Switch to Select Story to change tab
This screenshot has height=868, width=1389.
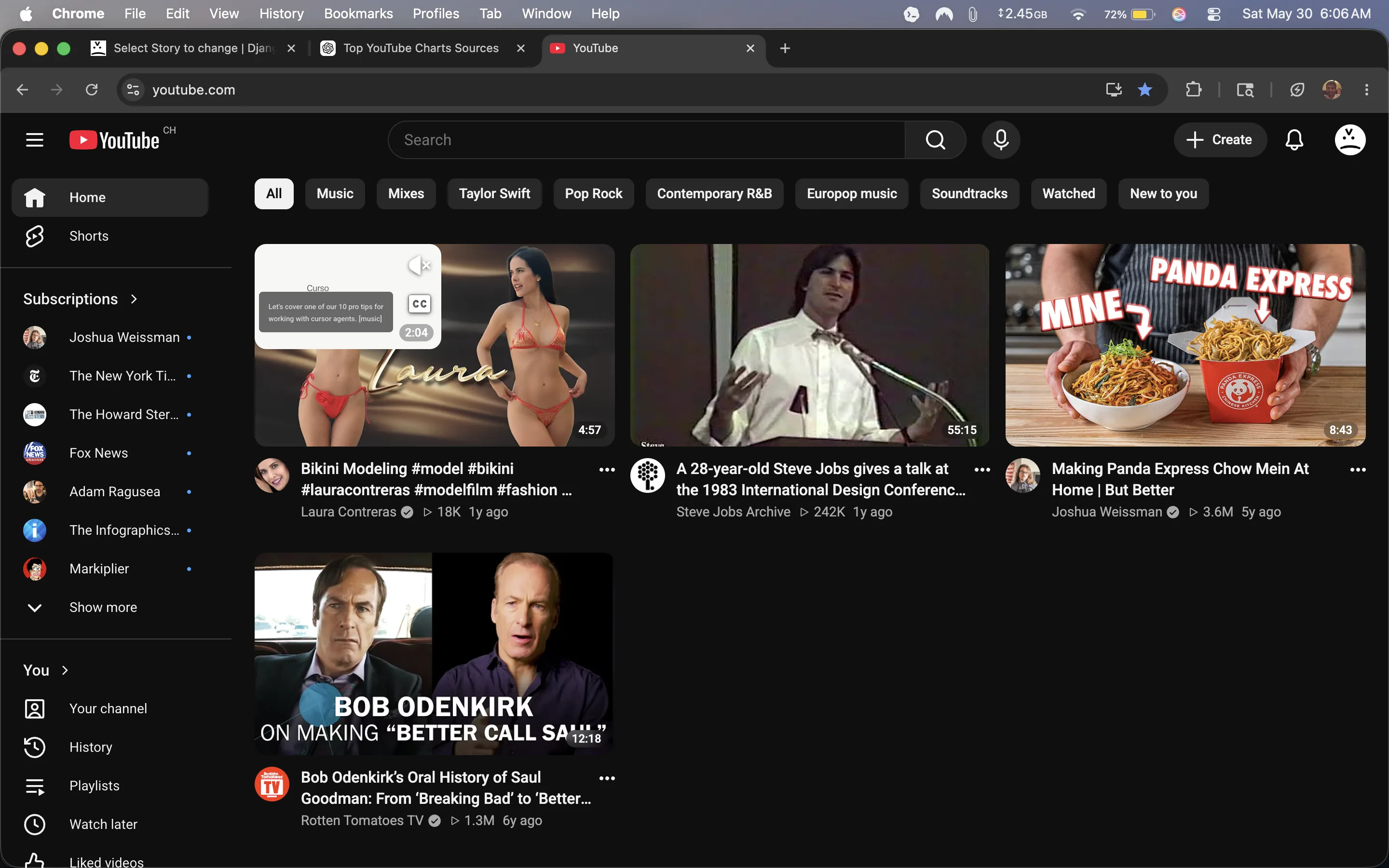tap(193, 48)
